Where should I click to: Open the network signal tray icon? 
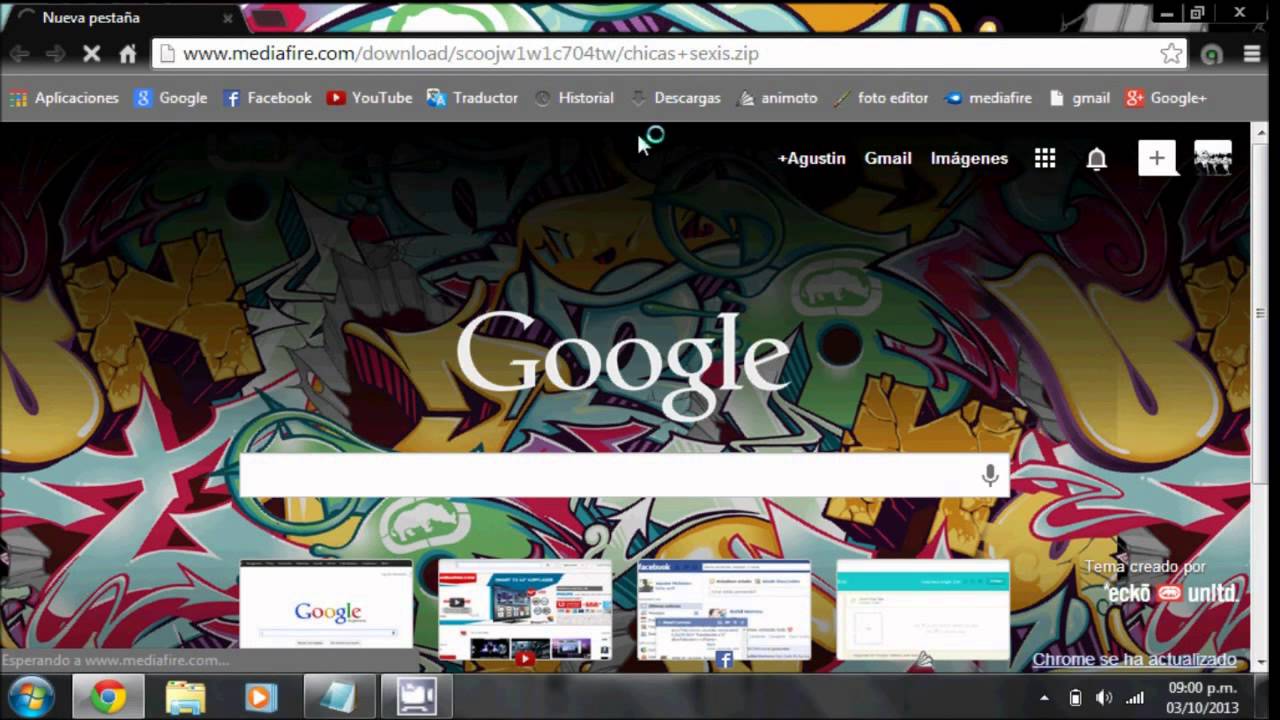pos(1135,698)
